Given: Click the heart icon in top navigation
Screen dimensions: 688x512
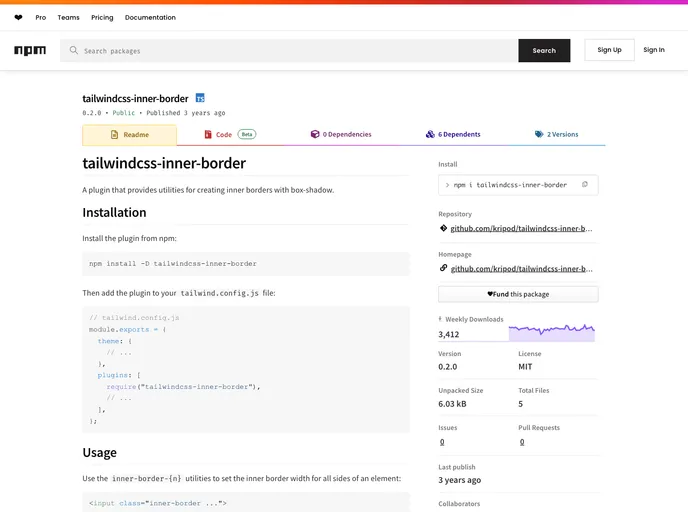Looking at the screenshot, I should pyautogui.click(x=18, y=18).
